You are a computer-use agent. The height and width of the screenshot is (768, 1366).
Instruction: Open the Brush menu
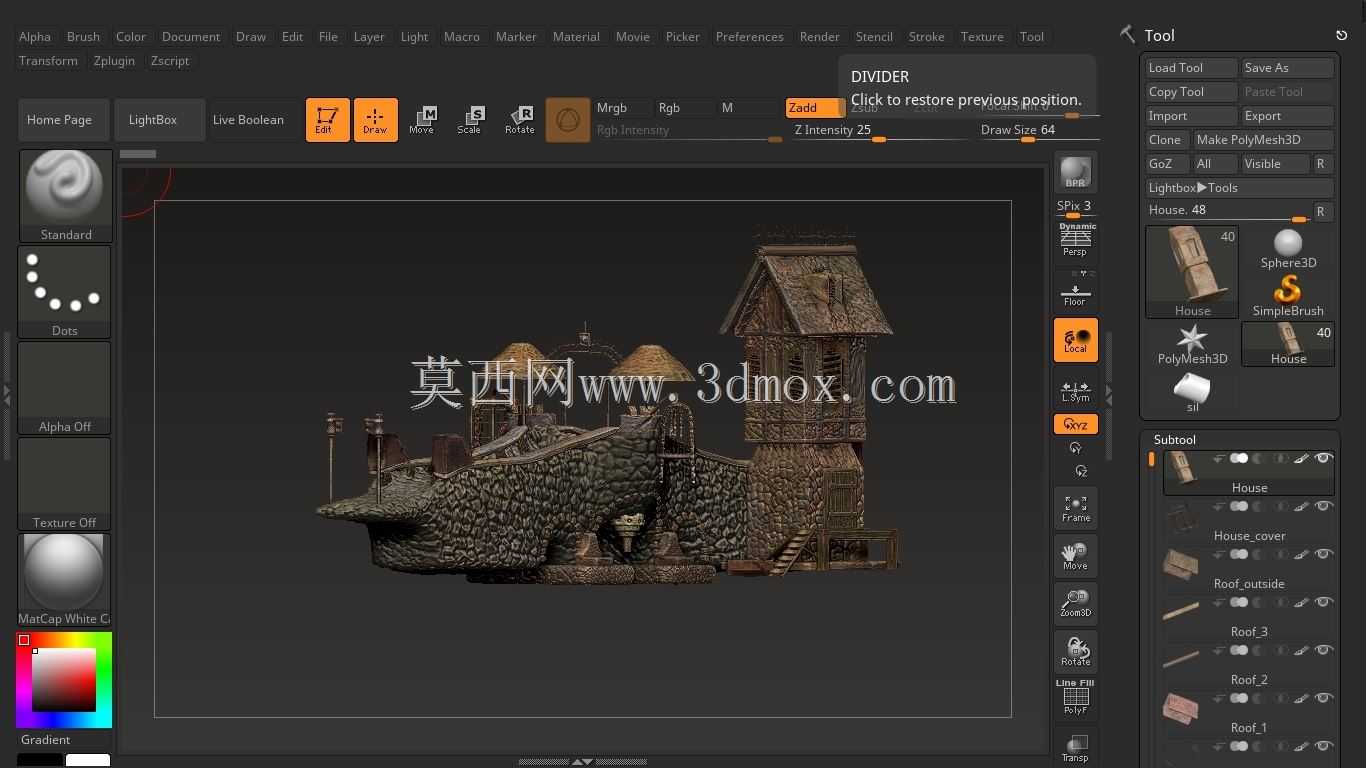coord(83,37)
